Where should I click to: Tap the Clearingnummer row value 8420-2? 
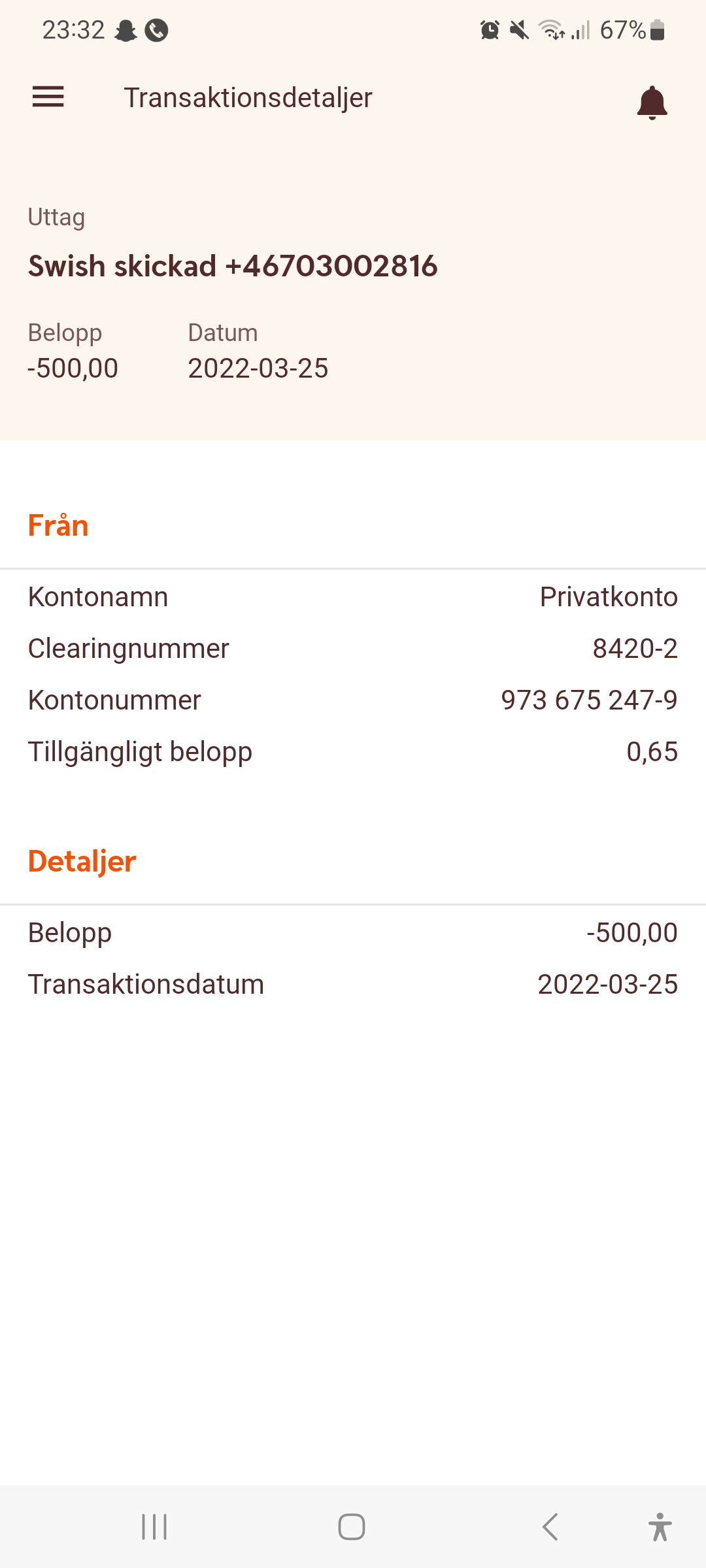[x=635, y=649]
